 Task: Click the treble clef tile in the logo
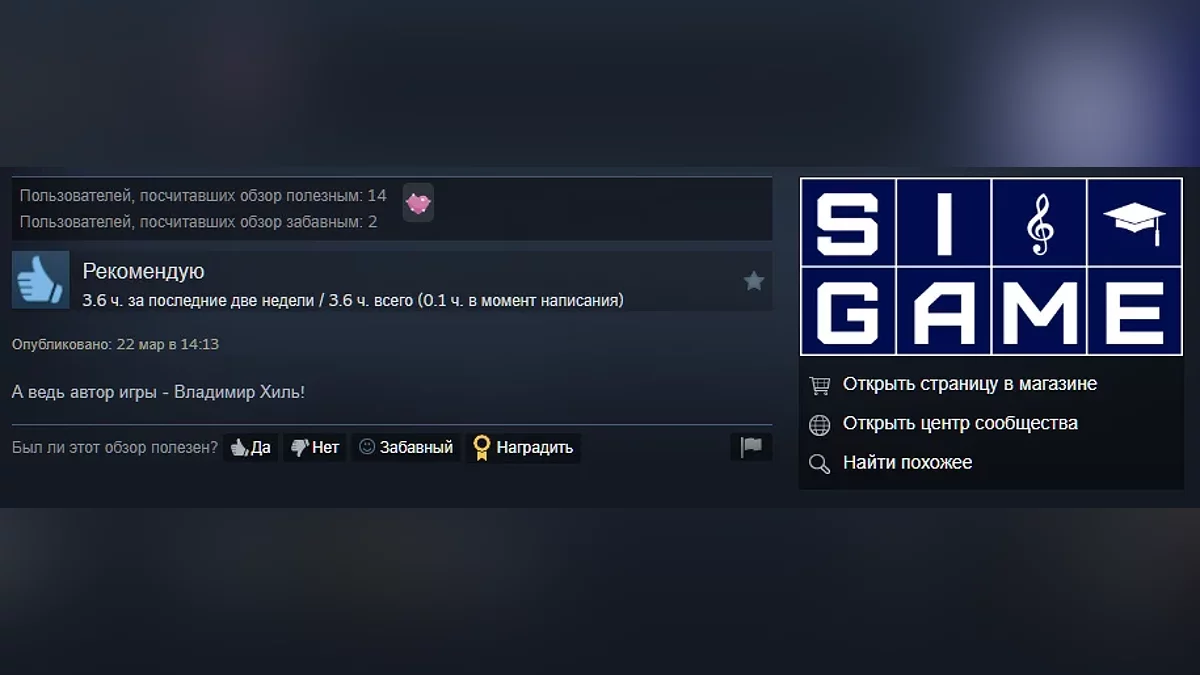1040,223
